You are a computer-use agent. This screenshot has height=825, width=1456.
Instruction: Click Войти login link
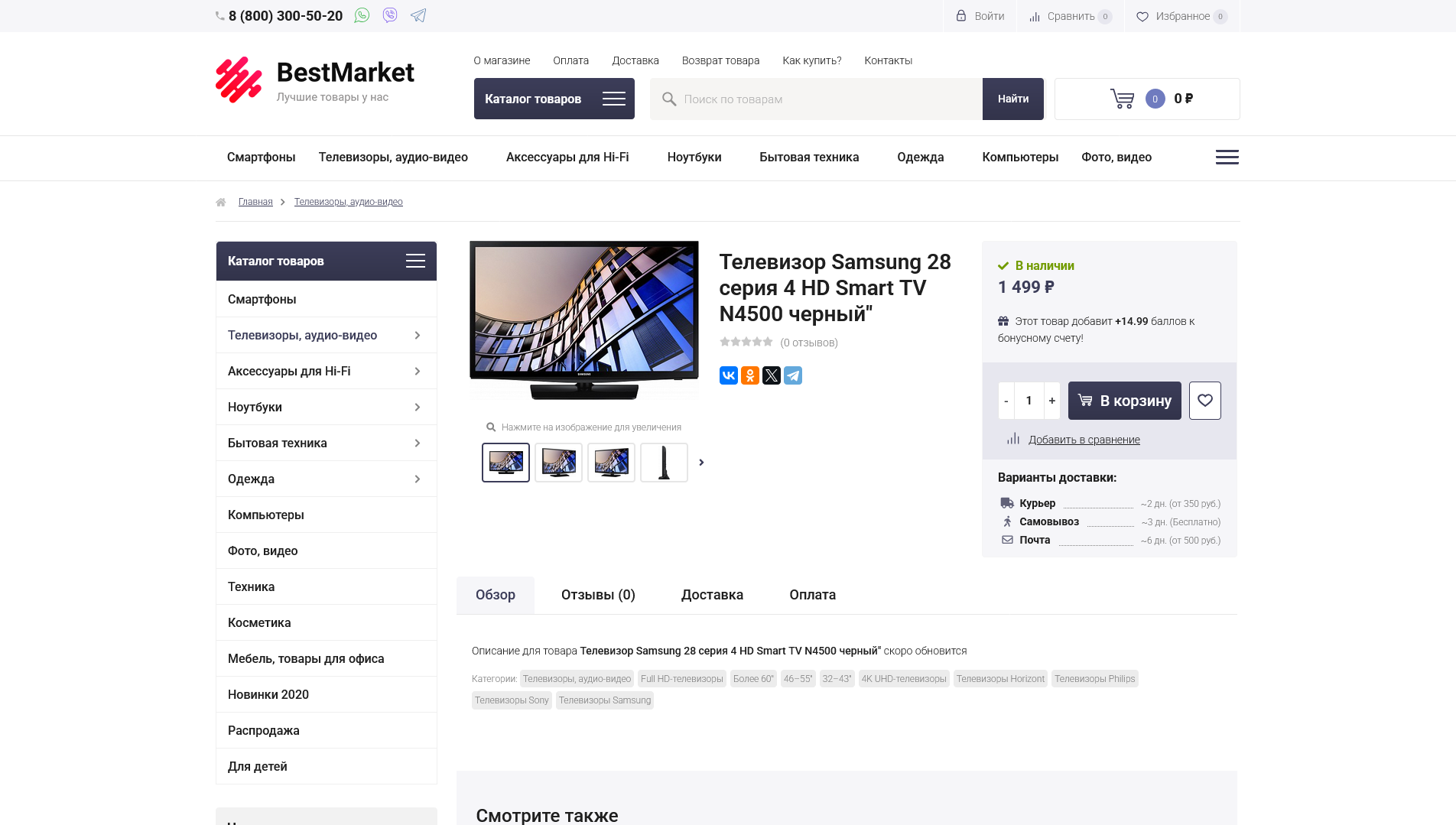click(x=980, y=16)
